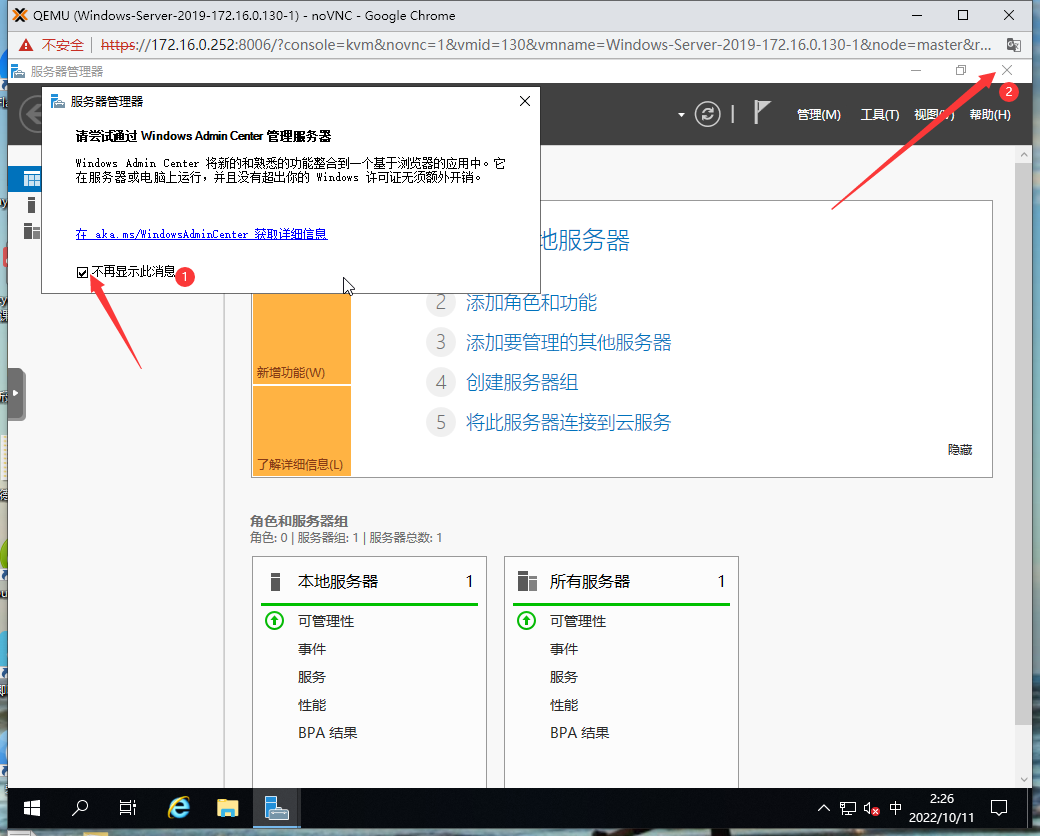Click green status icon in 所有服务器 tile
The image size is (1040, 836).
[527, 620]
